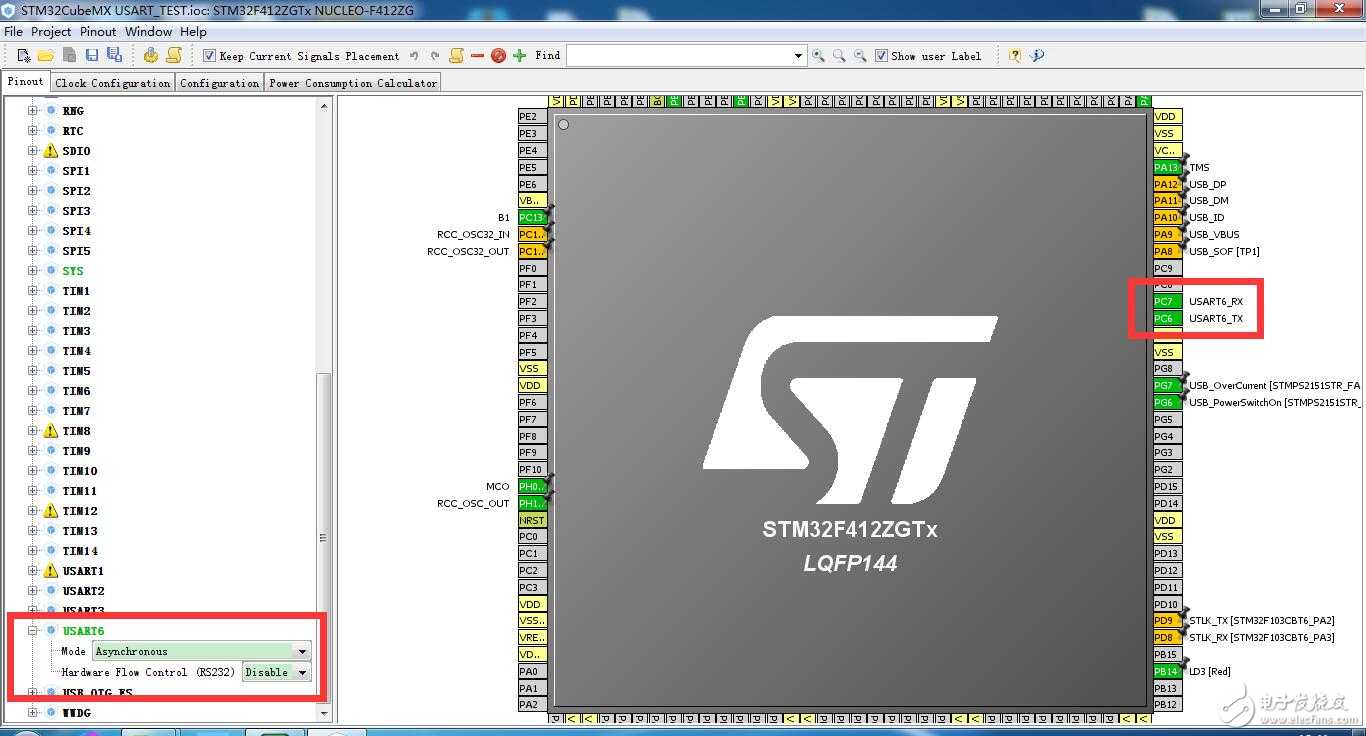This screenshot has width=1366, height=736.
Task: Click the warning icon beside USART1
Action: (51, 571)
